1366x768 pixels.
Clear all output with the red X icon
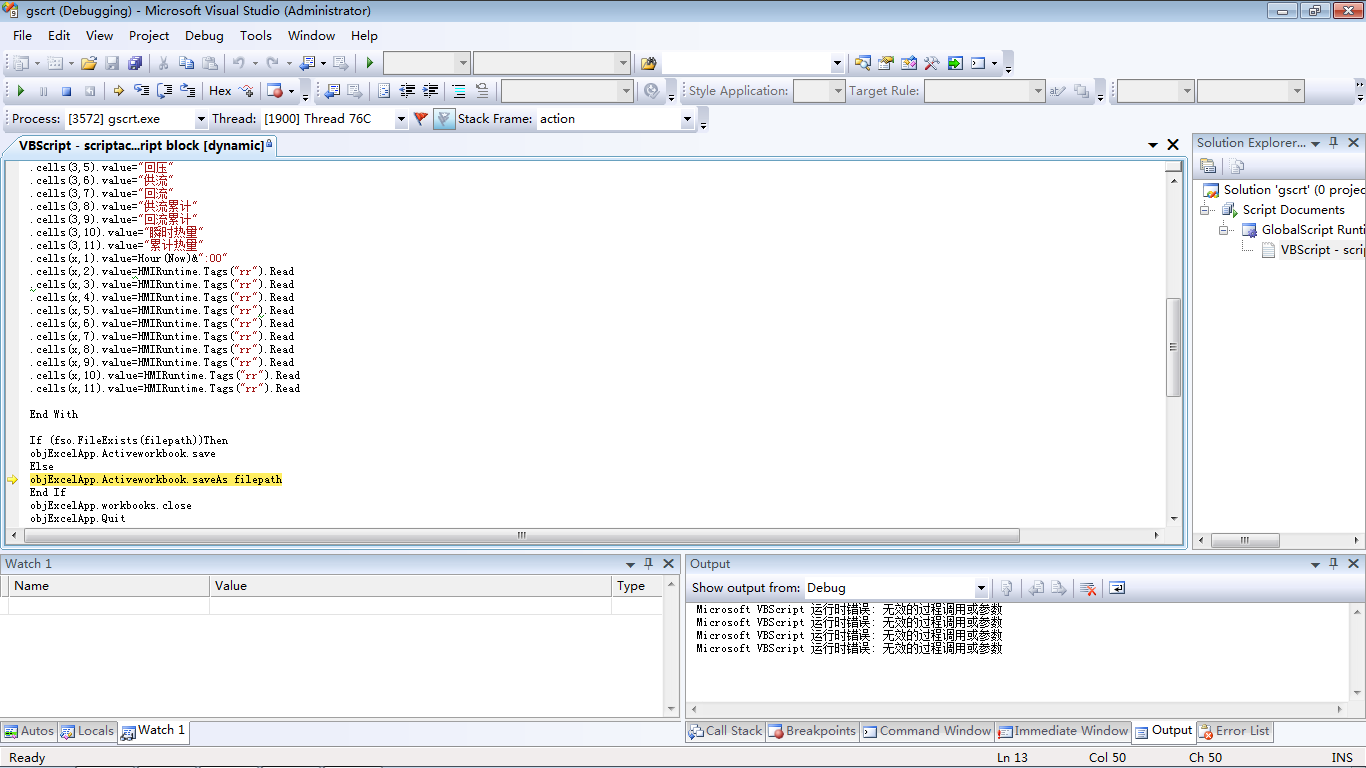(x=1088, y=588)
